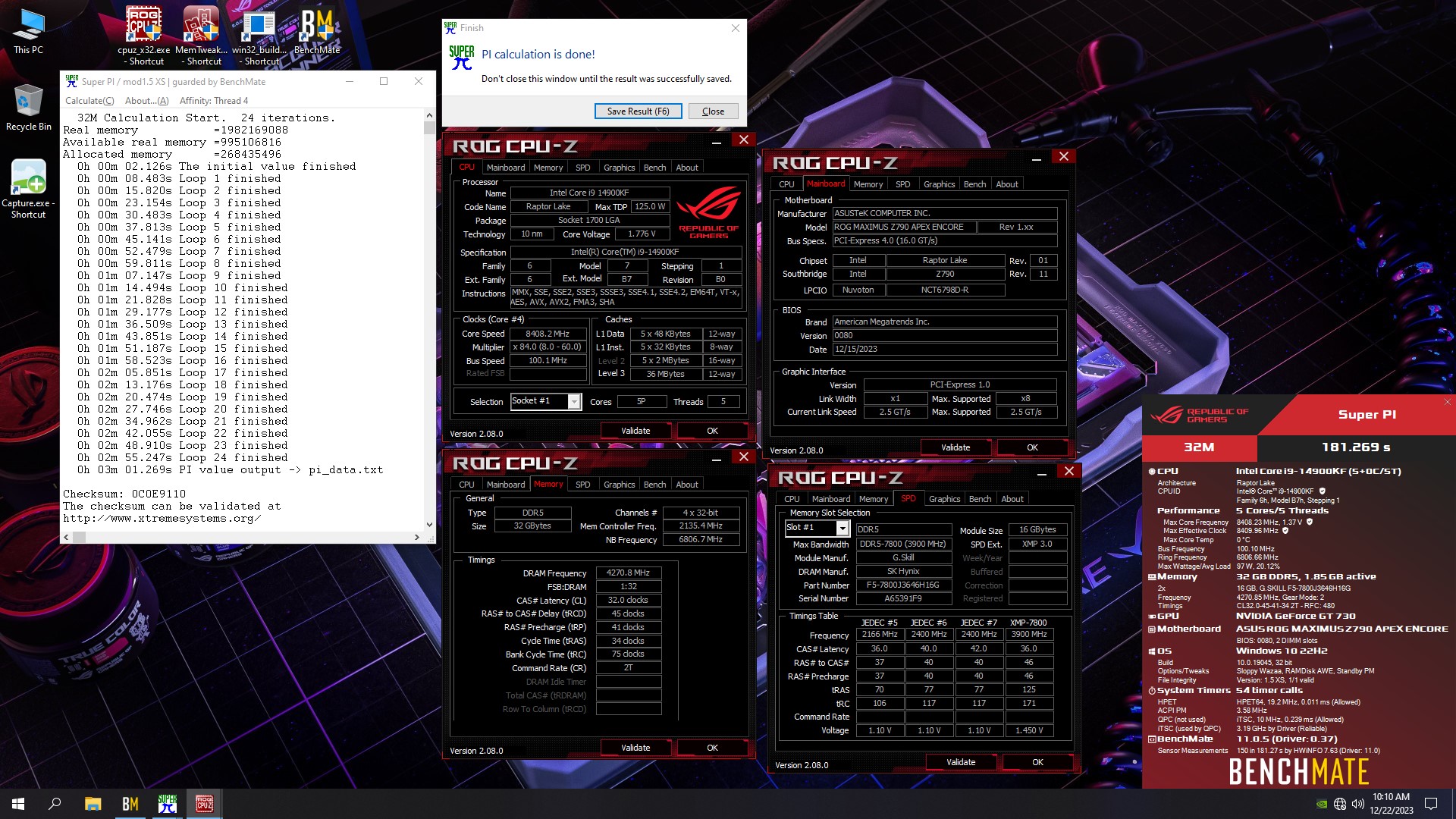
Task: Open the NVIDIA tray icon
Action: [x=1322, y=804]
